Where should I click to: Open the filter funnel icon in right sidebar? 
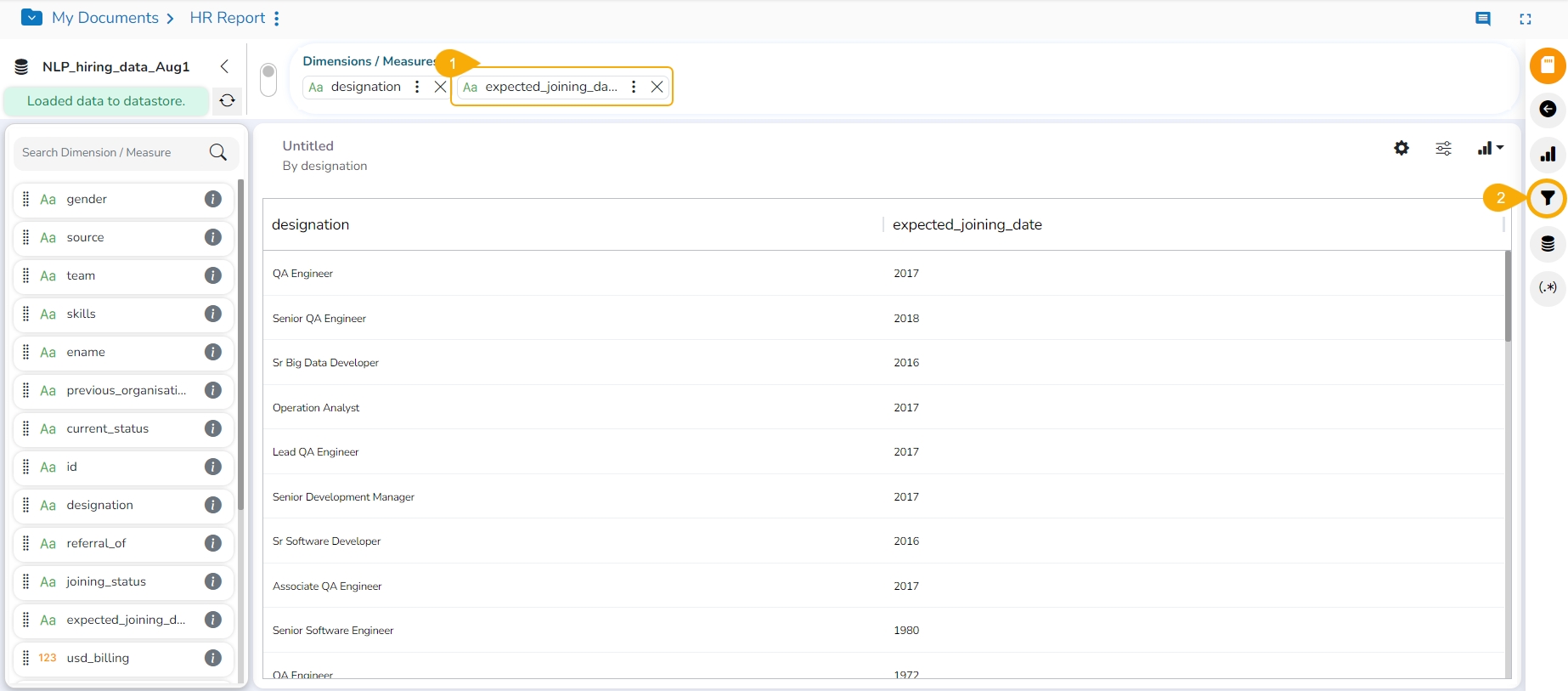pyautogui.click(x=1548, y=199)
